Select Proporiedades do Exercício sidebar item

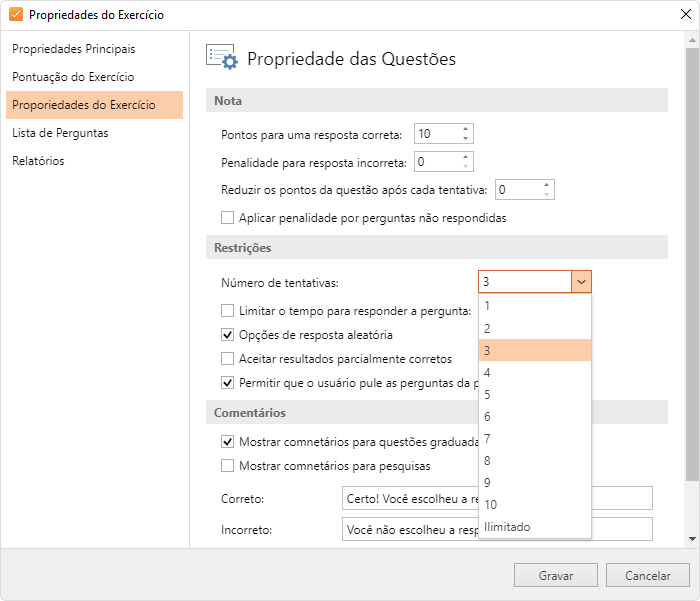pos(94,105)
